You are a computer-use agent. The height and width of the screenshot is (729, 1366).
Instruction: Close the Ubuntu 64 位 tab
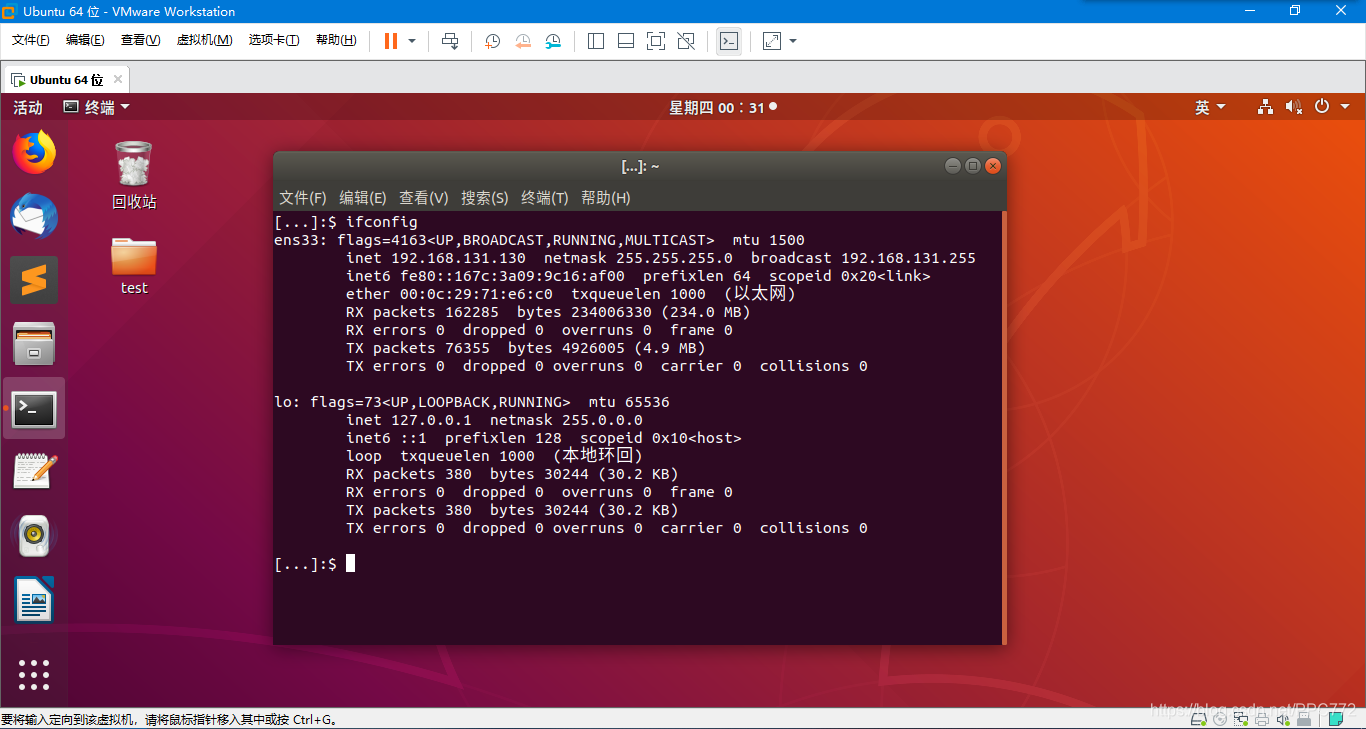(118, 79)
